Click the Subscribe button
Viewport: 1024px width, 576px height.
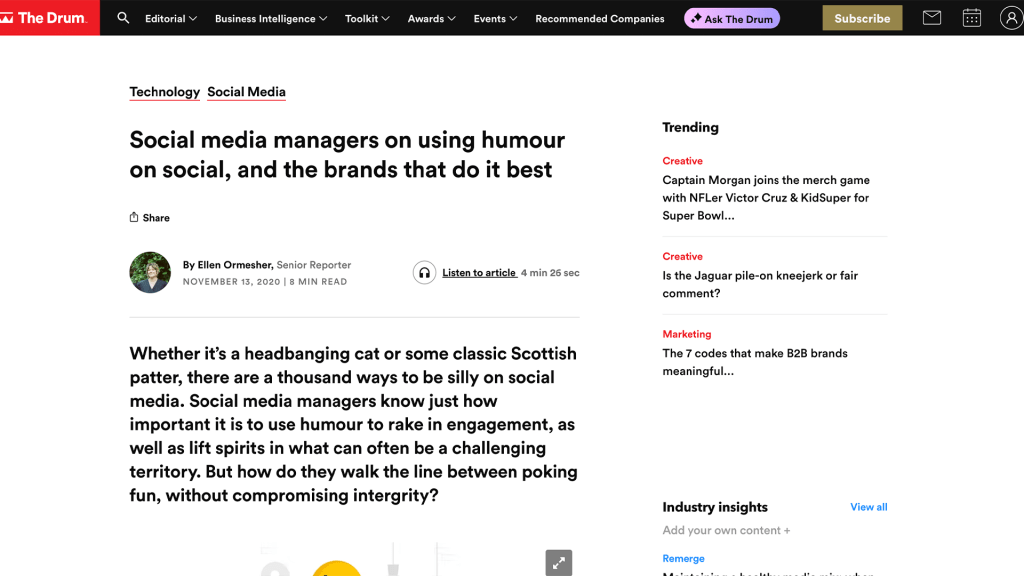862,18
